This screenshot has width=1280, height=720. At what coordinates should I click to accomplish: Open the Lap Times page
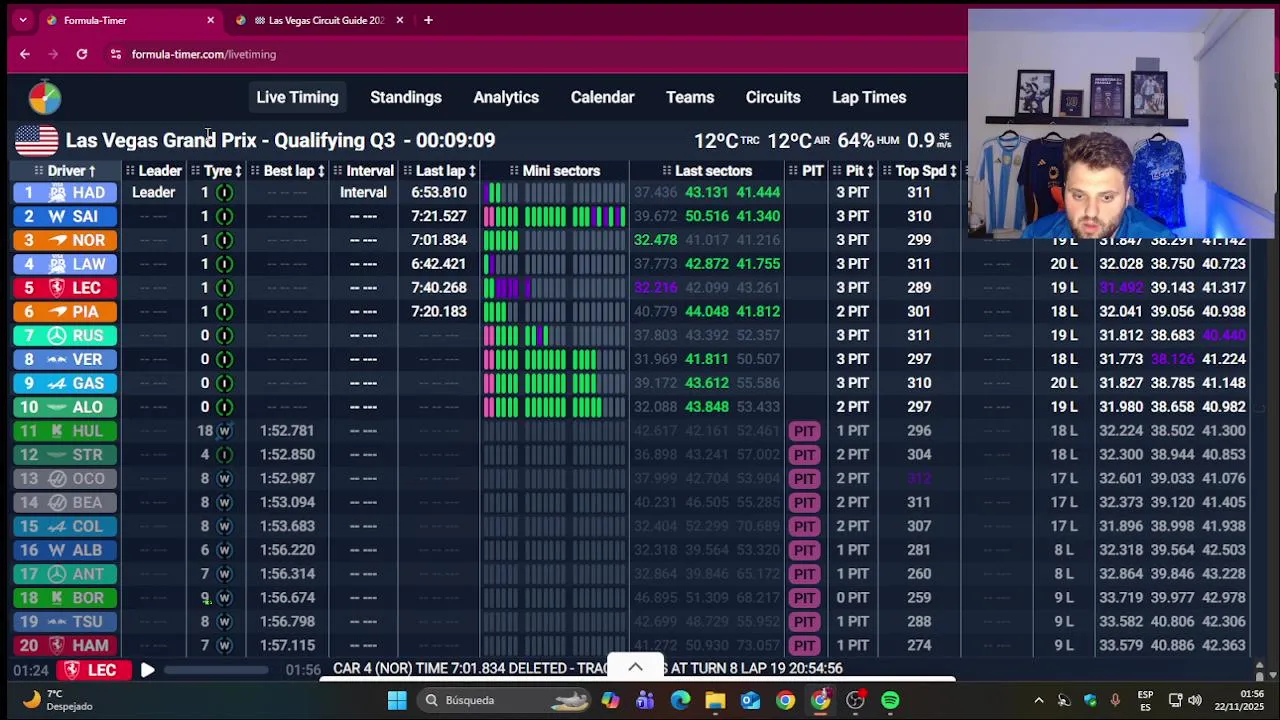click(869, 97)
